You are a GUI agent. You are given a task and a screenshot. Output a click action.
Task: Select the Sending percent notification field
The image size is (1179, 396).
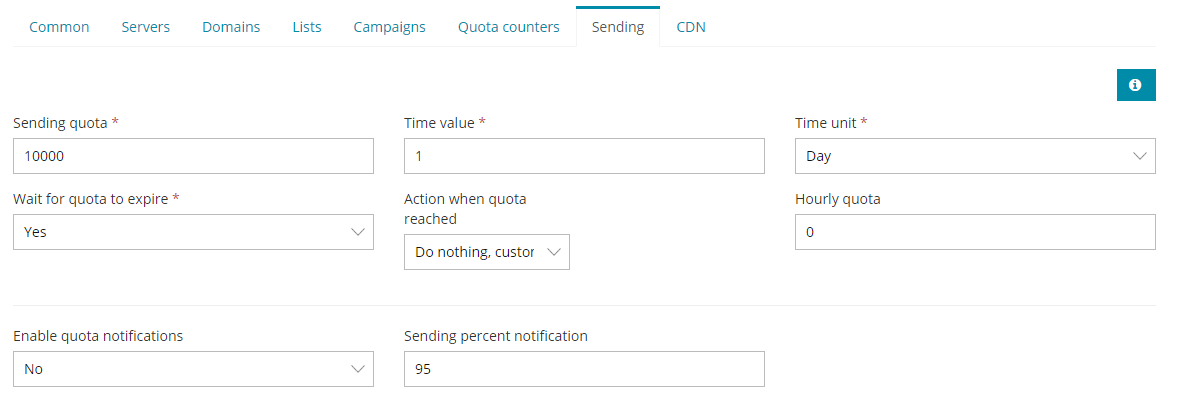click(584, 369)
